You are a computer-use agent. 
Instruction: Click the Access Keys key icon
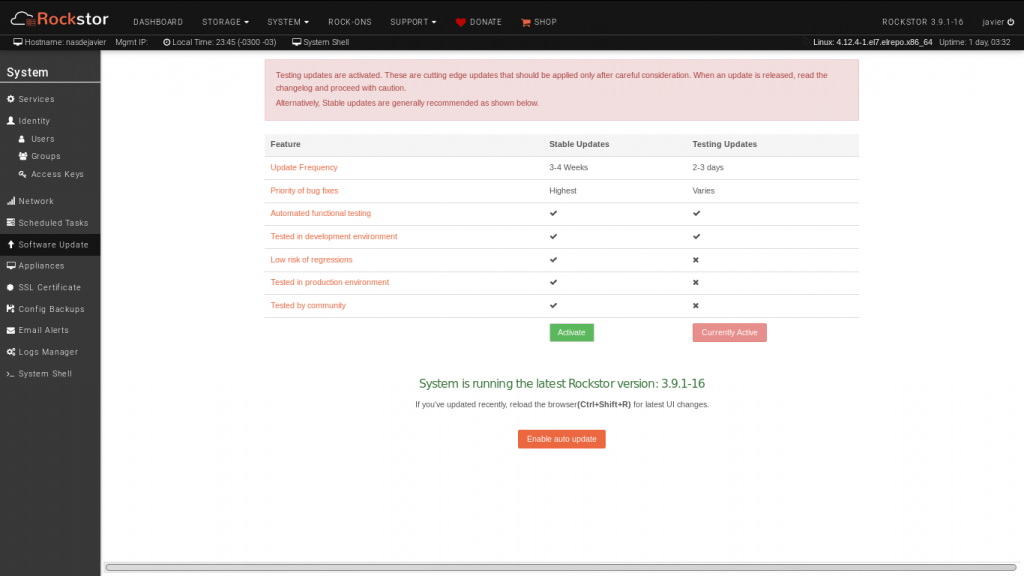tap(23, 174)
